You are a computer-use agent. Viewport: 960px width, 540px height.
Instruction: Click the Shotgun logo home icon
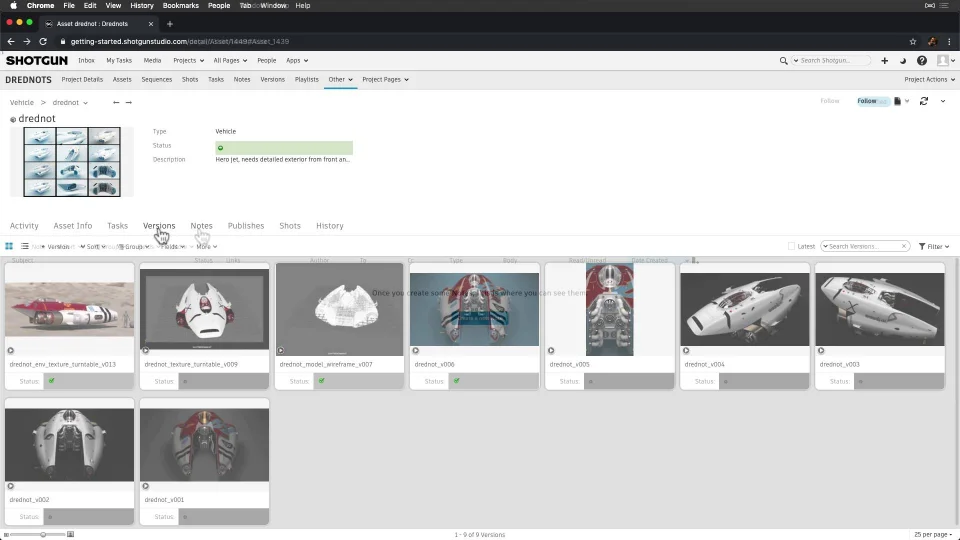37,61
